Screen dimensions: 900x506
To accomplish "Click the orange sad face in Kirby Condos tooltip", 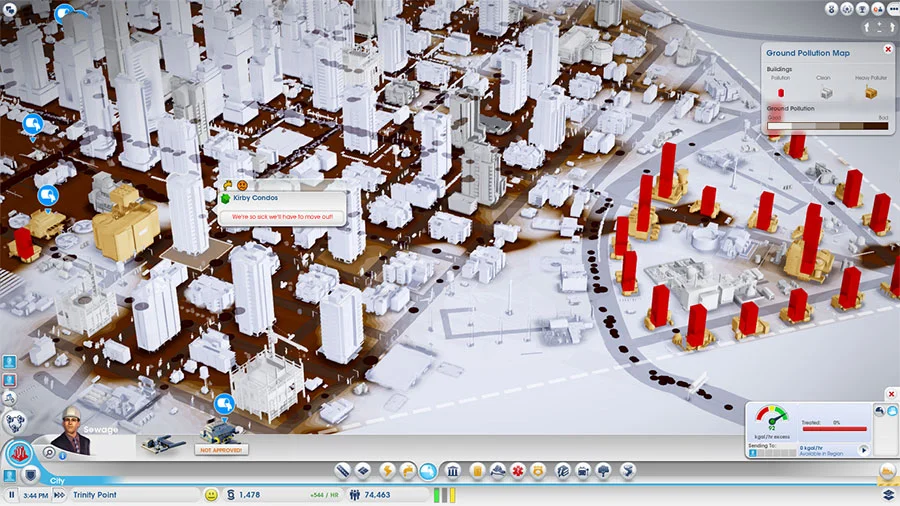I will click(x=242, y=185).
